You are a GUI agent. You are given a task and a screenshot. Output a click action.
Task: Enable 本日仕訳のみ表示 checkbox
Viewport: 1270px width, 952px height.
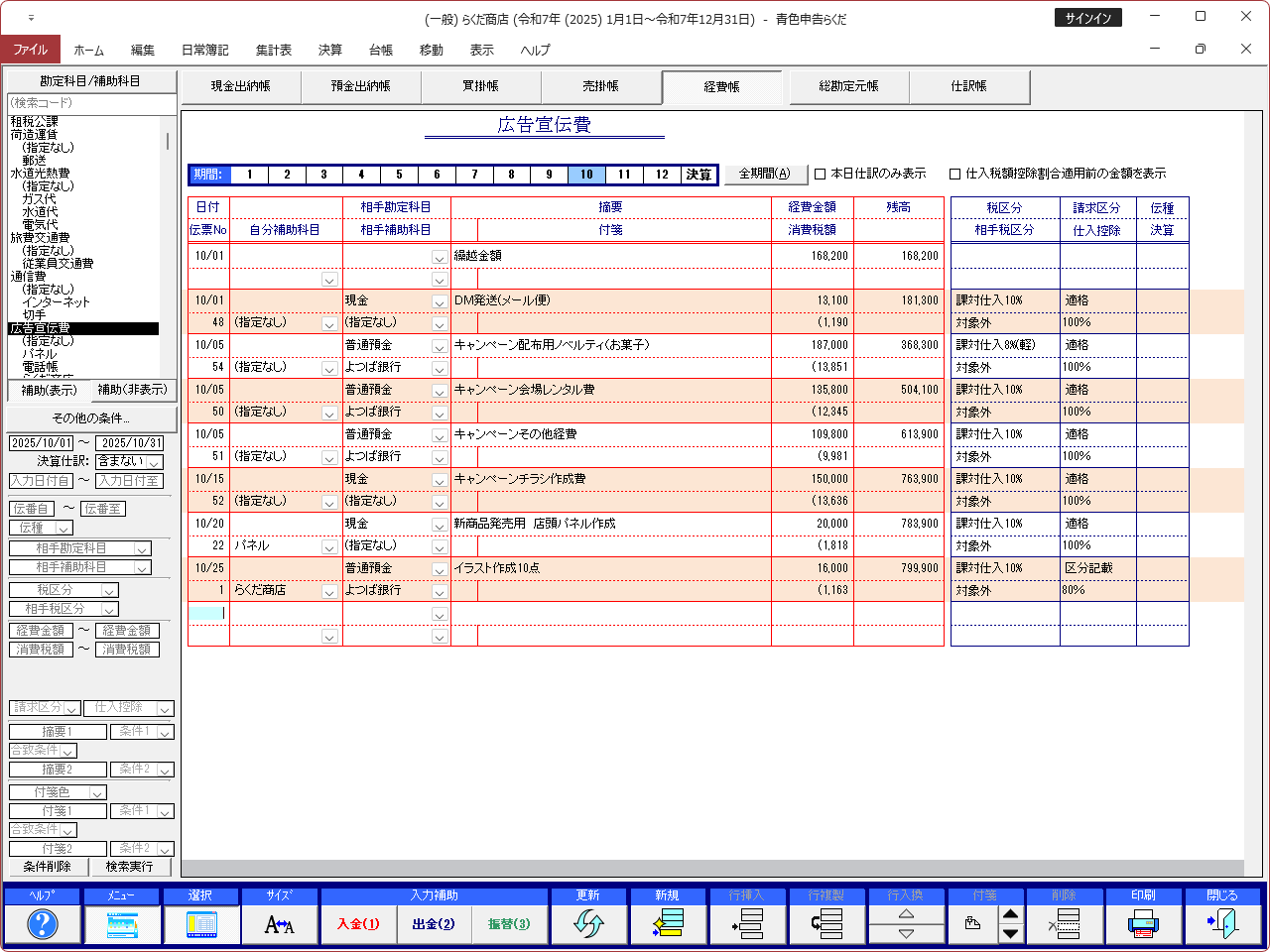coord(821,175)
